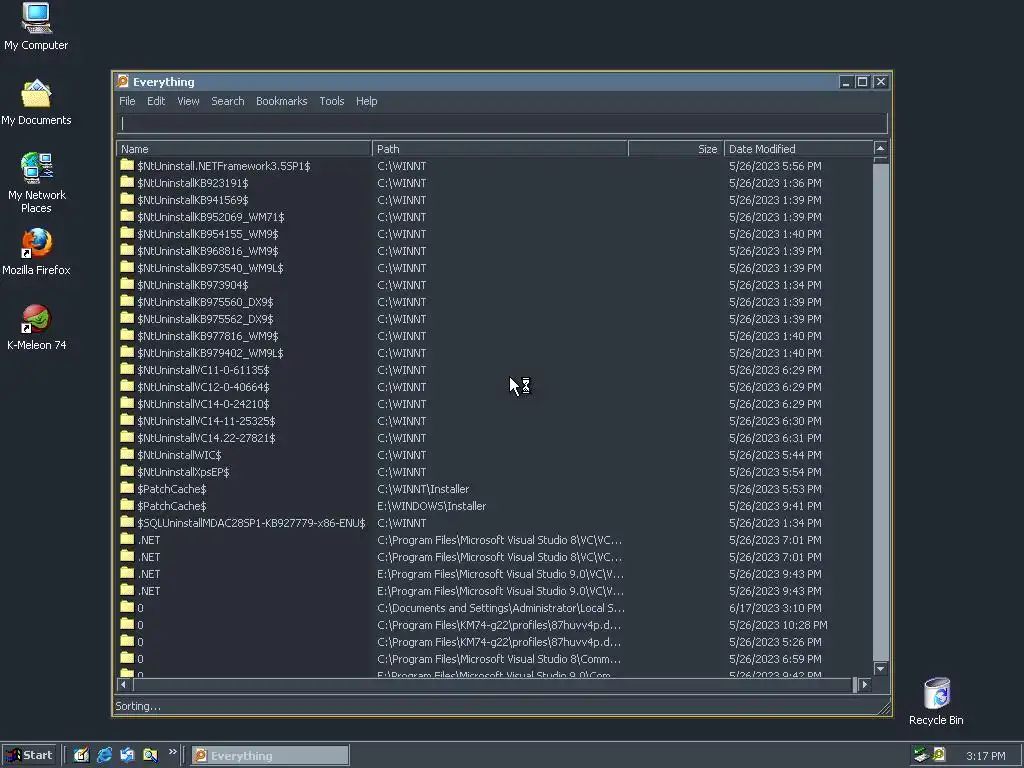Select folder icon of $NtUninstallKB979402_WM9L$
This screenshot has width=1024, height=768.
click(x=127, y=352)
